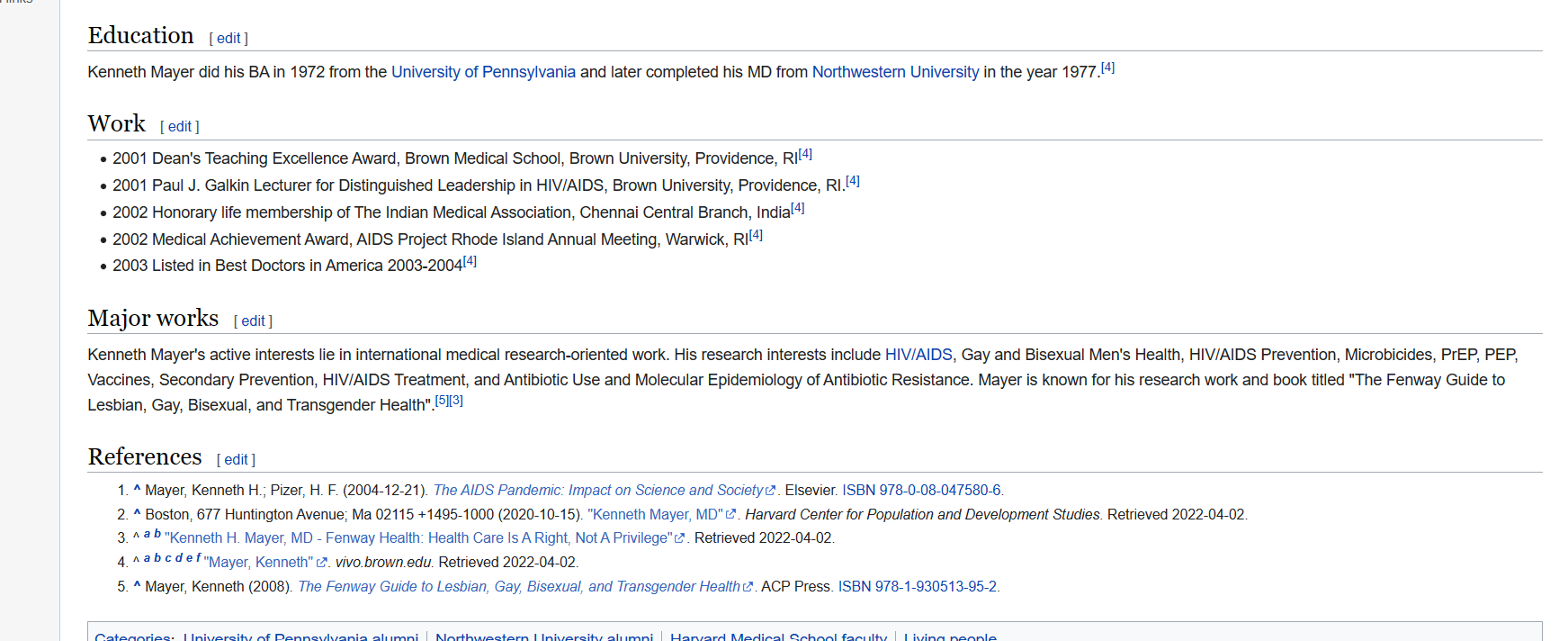This screenshot has width=1568, height=641.
Task: Open The AIDS Pandemic external link
Action: pyautogui.click(x=598, y=491)
